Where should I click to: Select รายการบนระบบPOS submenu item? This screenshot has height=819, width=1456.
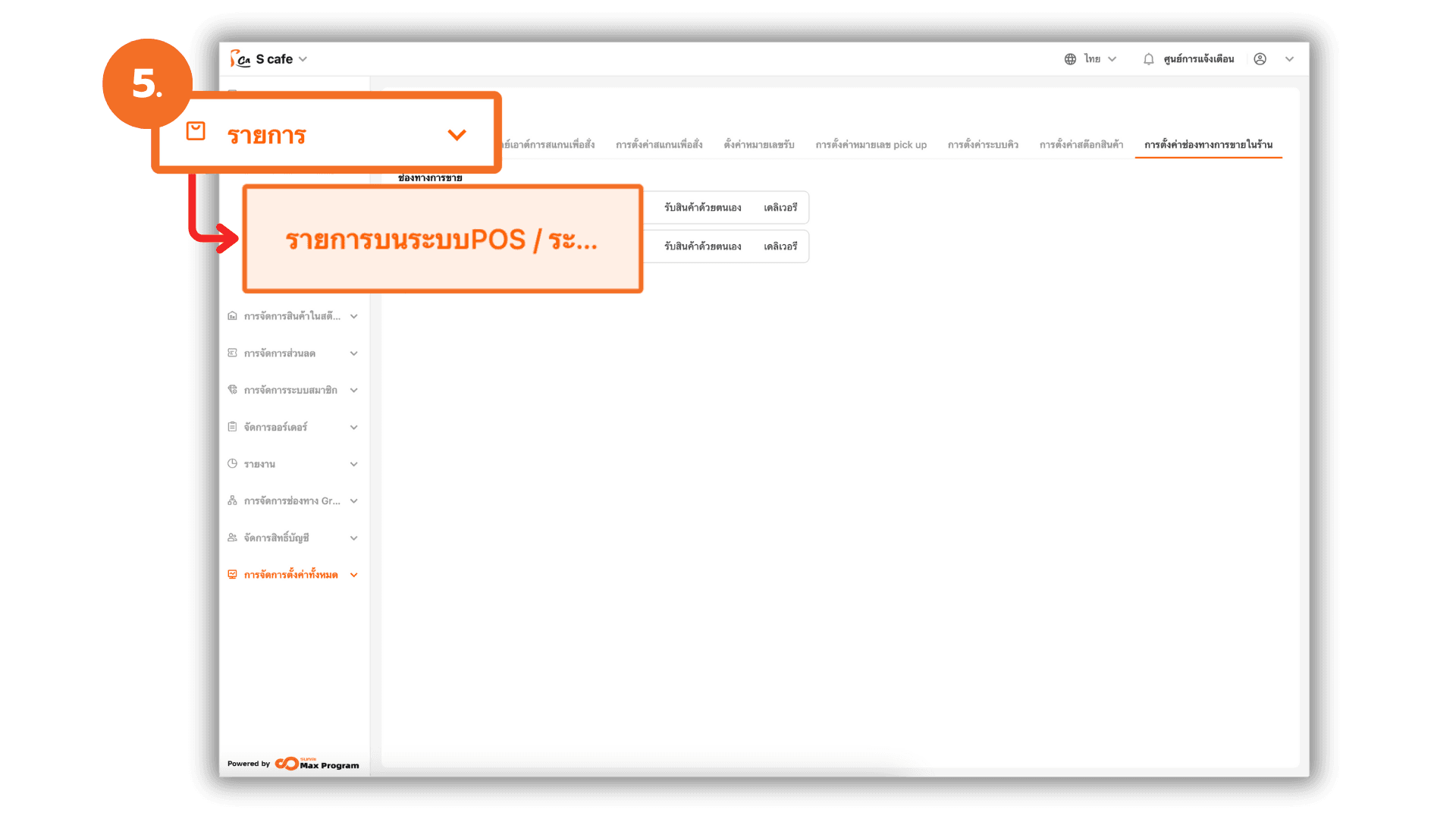click(441, 240)
